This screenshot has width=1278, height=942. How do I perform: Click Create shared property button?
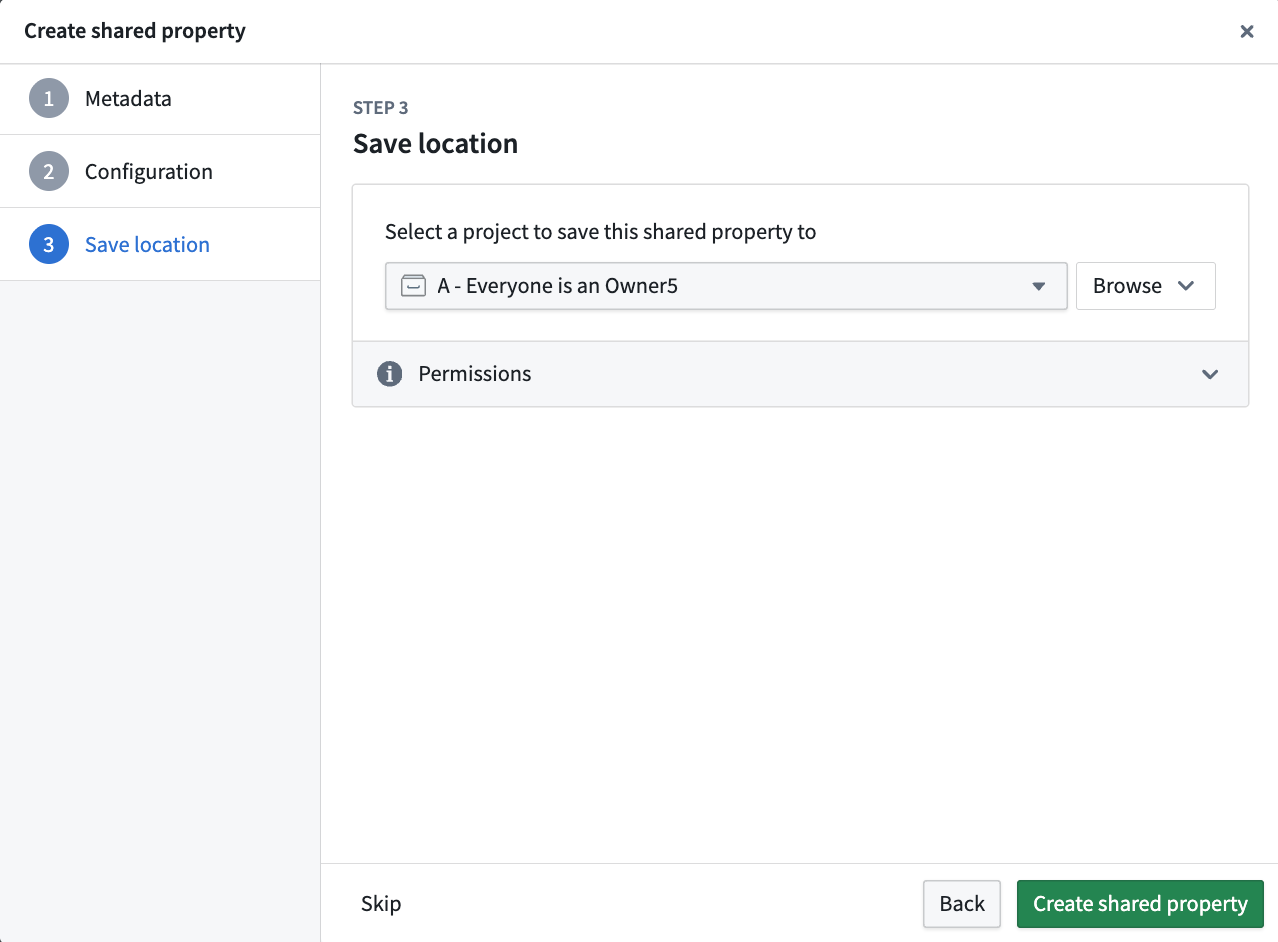tap(1140, 904)
